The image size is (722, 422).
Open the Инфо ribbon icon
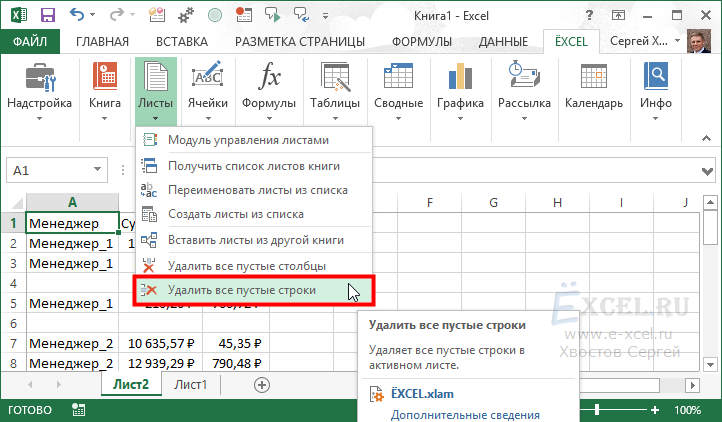(656, 76)
